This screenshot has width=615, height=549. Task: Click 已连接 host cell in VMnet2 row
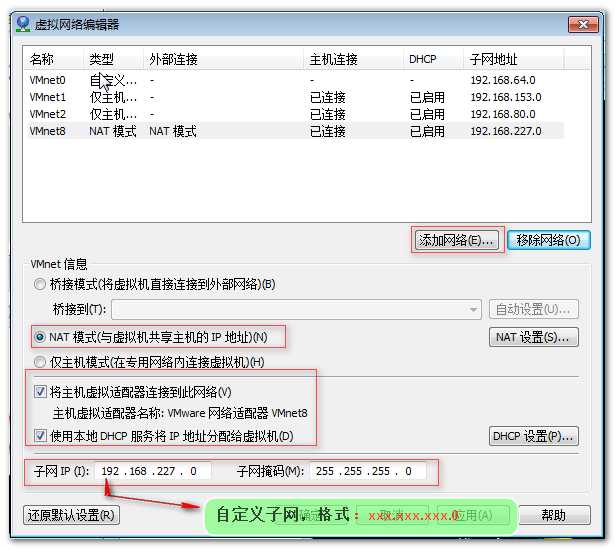click(x=328, y=114)
